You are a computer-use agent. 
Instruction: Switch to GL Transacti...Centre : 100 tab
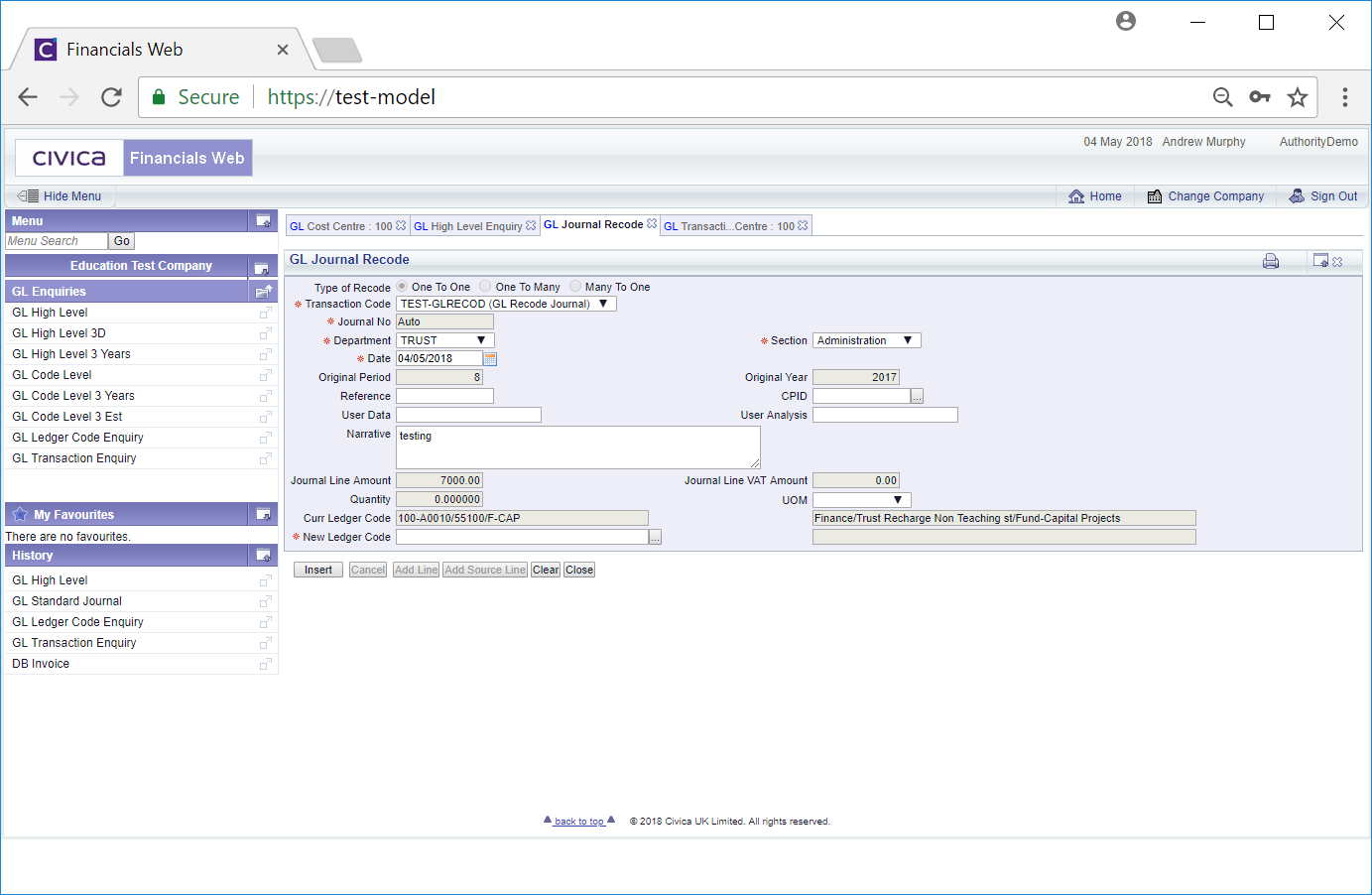729,226
